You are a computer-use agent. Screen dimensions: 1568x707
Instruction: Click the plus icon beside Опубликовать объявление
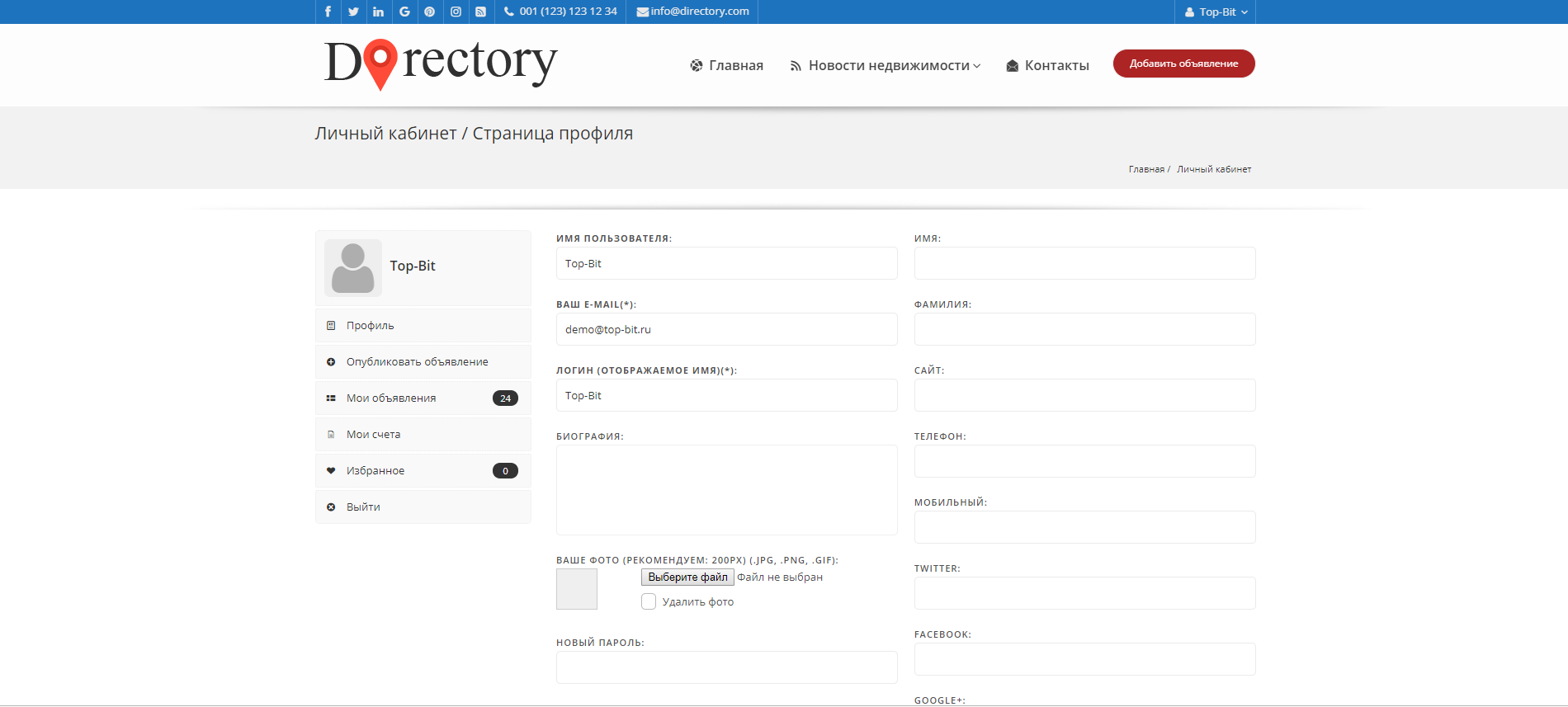coord(331,362)
